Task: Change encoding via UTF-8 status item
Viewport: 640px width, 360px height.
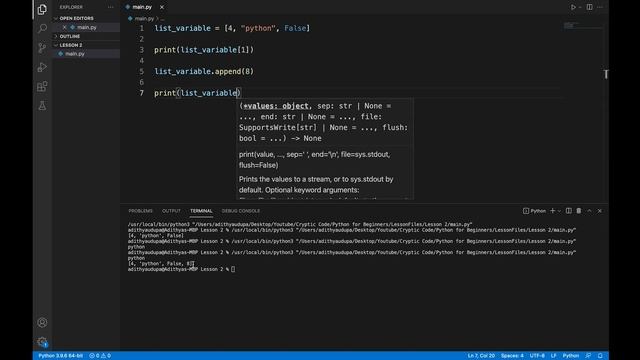Action: pos(537,356)
